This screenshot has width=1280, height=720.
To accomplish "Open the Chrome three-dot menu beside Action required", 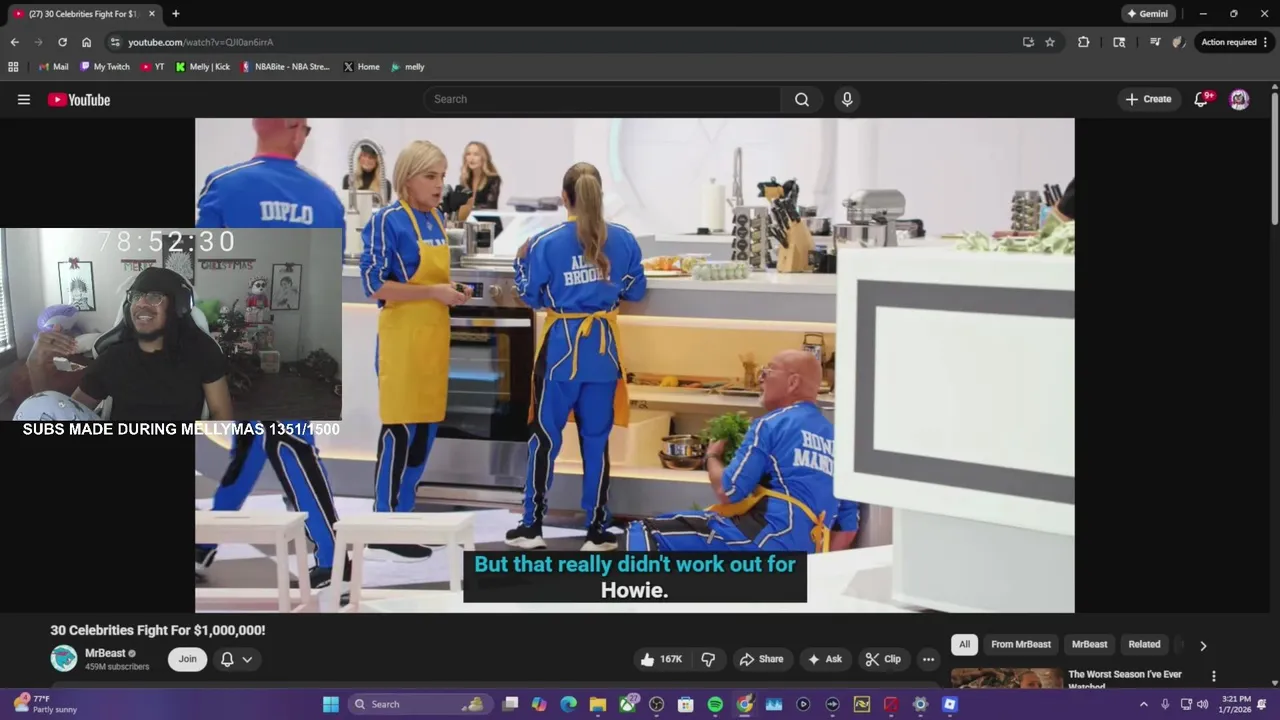I will pos(1266,42).
